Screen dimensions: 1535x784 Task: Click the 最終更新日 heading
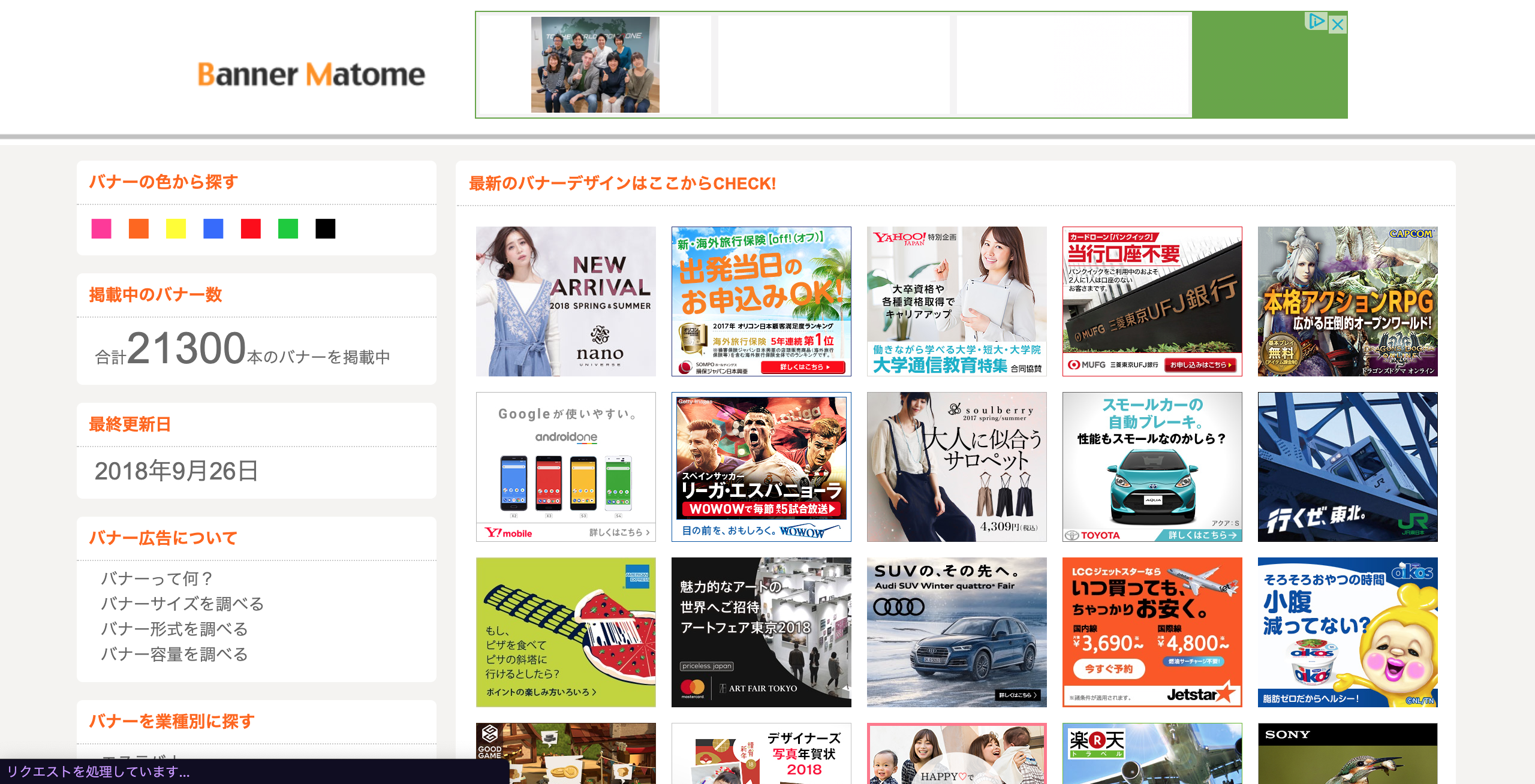[x=130, y=424]
